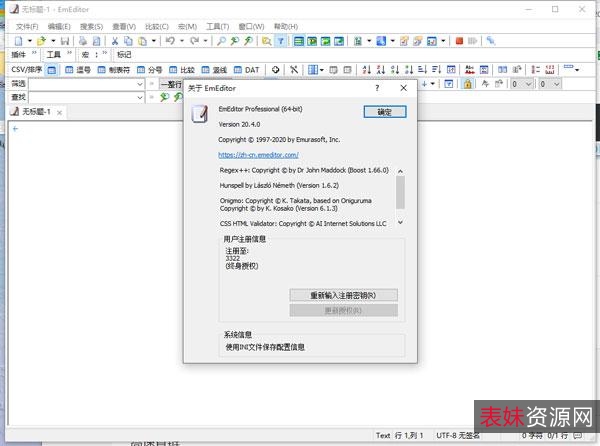Click the DAT mode icon
The image size is (600, 446).
pyautogui.click(x=247, y=70)
